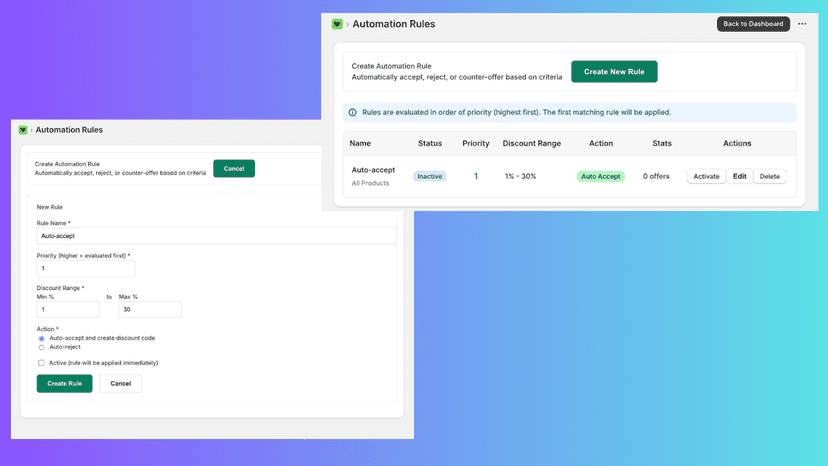Open the three-dot more options menu
Image resolution: width=828 pixels, height=466 pixels.
pos(802,24)
